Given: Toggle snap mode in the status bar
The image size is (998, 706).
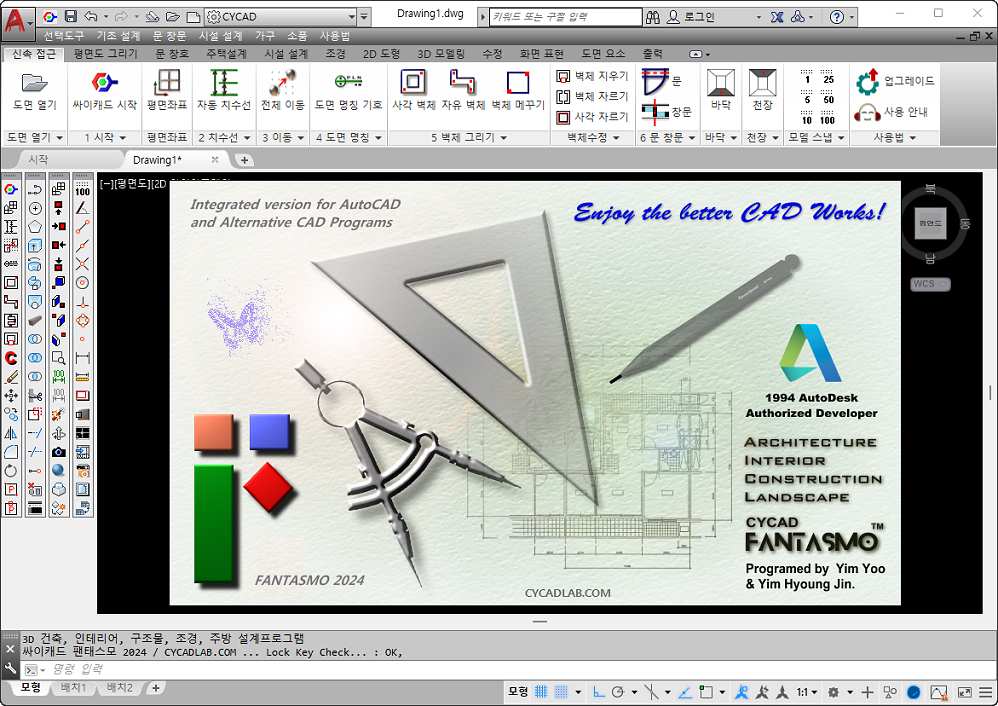Looking at the screenshot, I should [x=561, y=692].
